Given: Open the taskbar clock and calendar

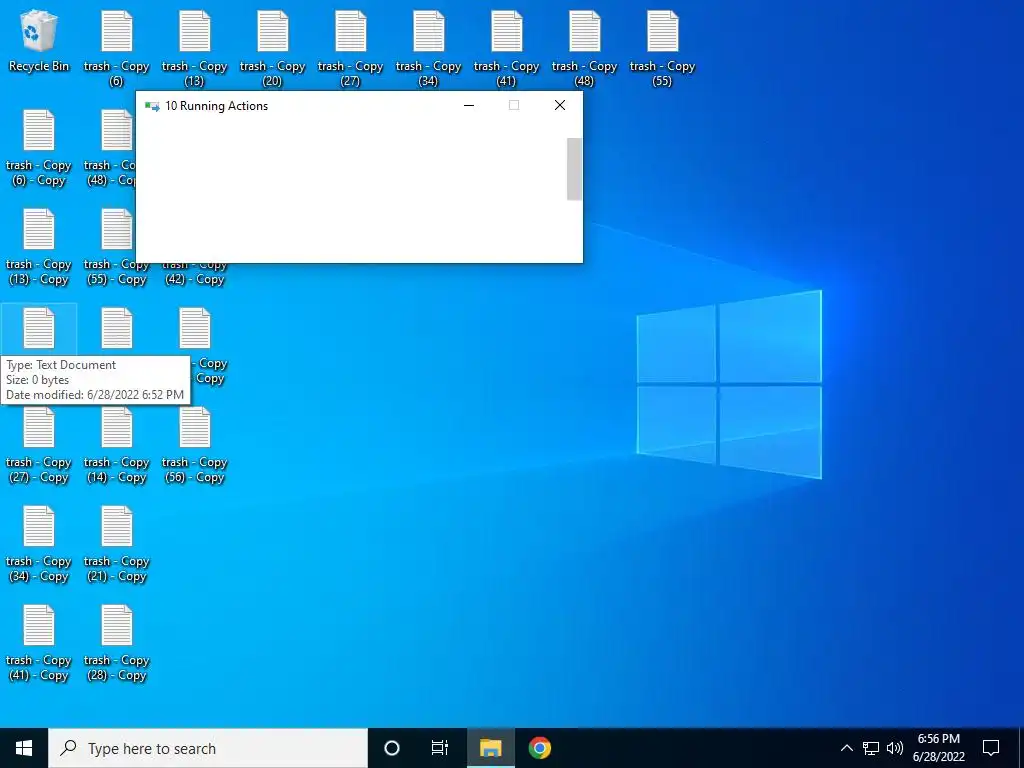Looking at the screenshot, I should 938,748.
